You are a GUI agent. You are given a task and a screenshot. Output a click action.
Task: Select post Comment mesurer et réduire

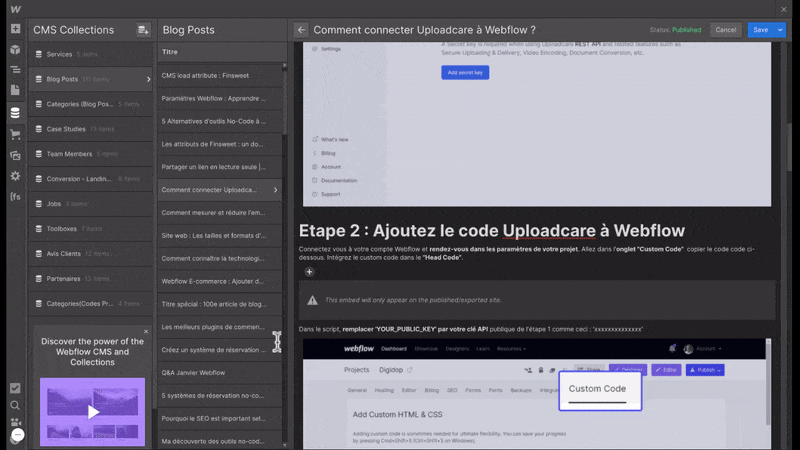point(220,213)
